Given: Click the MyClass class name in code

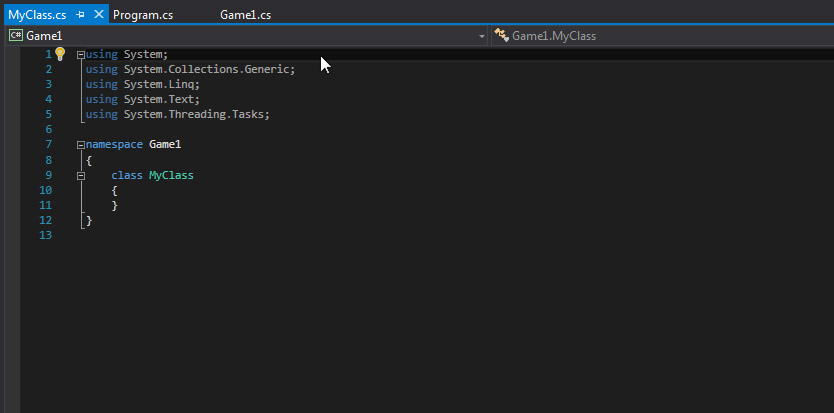Looking at the screenshot, I should pyautogui.click(x=171, y=175).
